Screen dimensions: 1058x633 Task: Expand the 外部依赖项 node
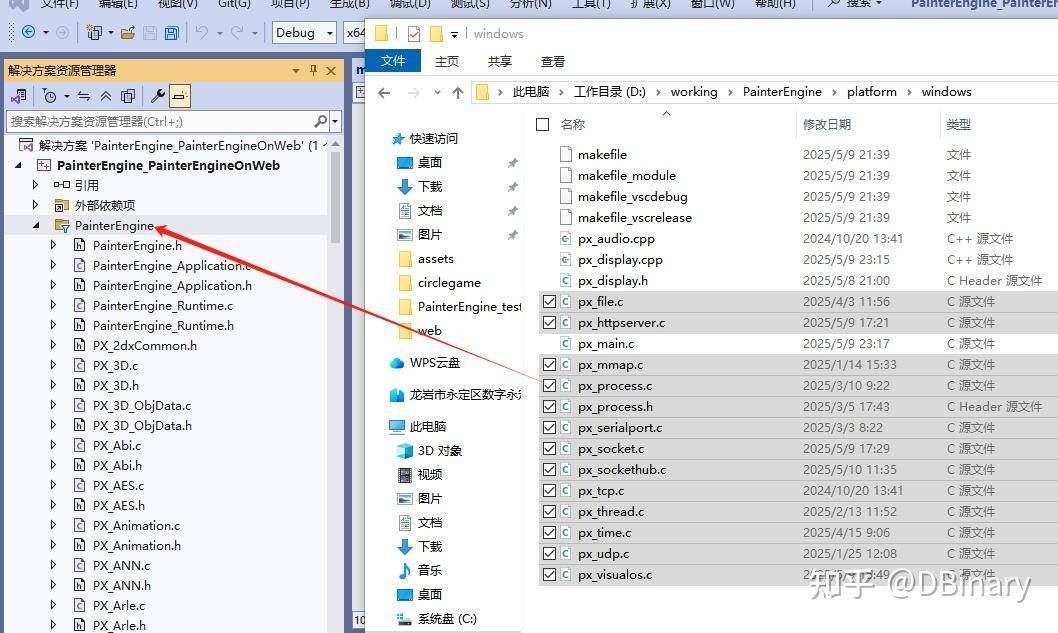(x=35, y=205)
